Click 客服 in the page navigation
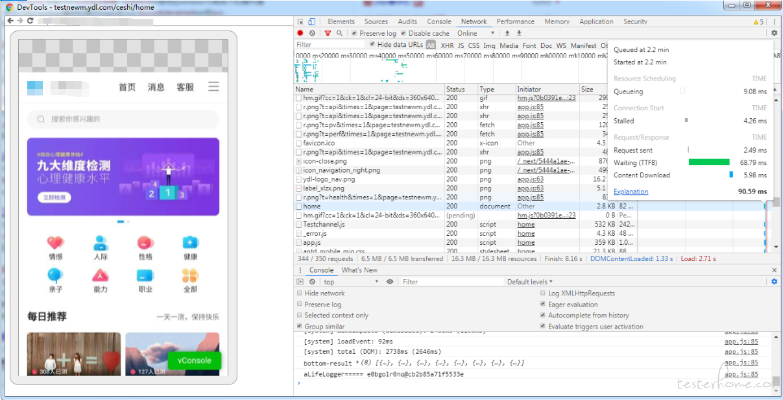This screenshot has width=783, height=400. (x=185, y=87)
